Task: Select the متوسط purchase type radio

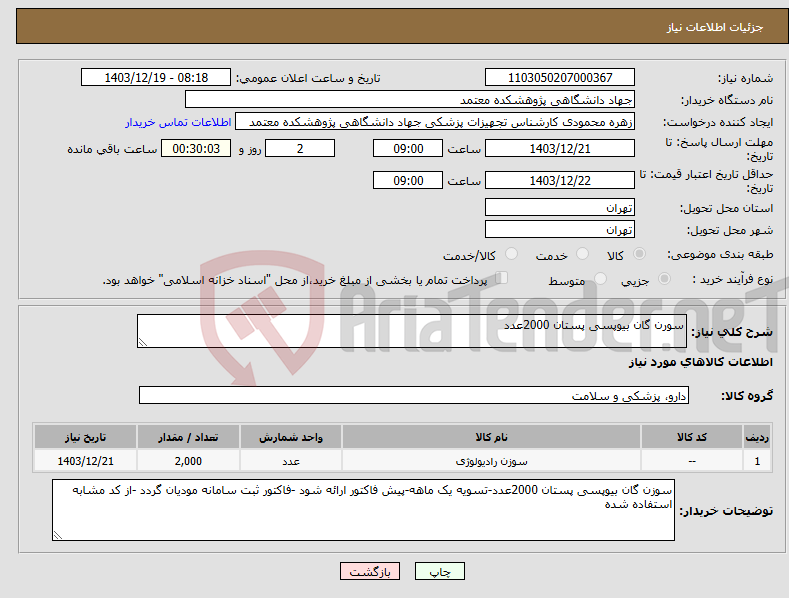Action: pyautogui.click(x=600, y=278)
